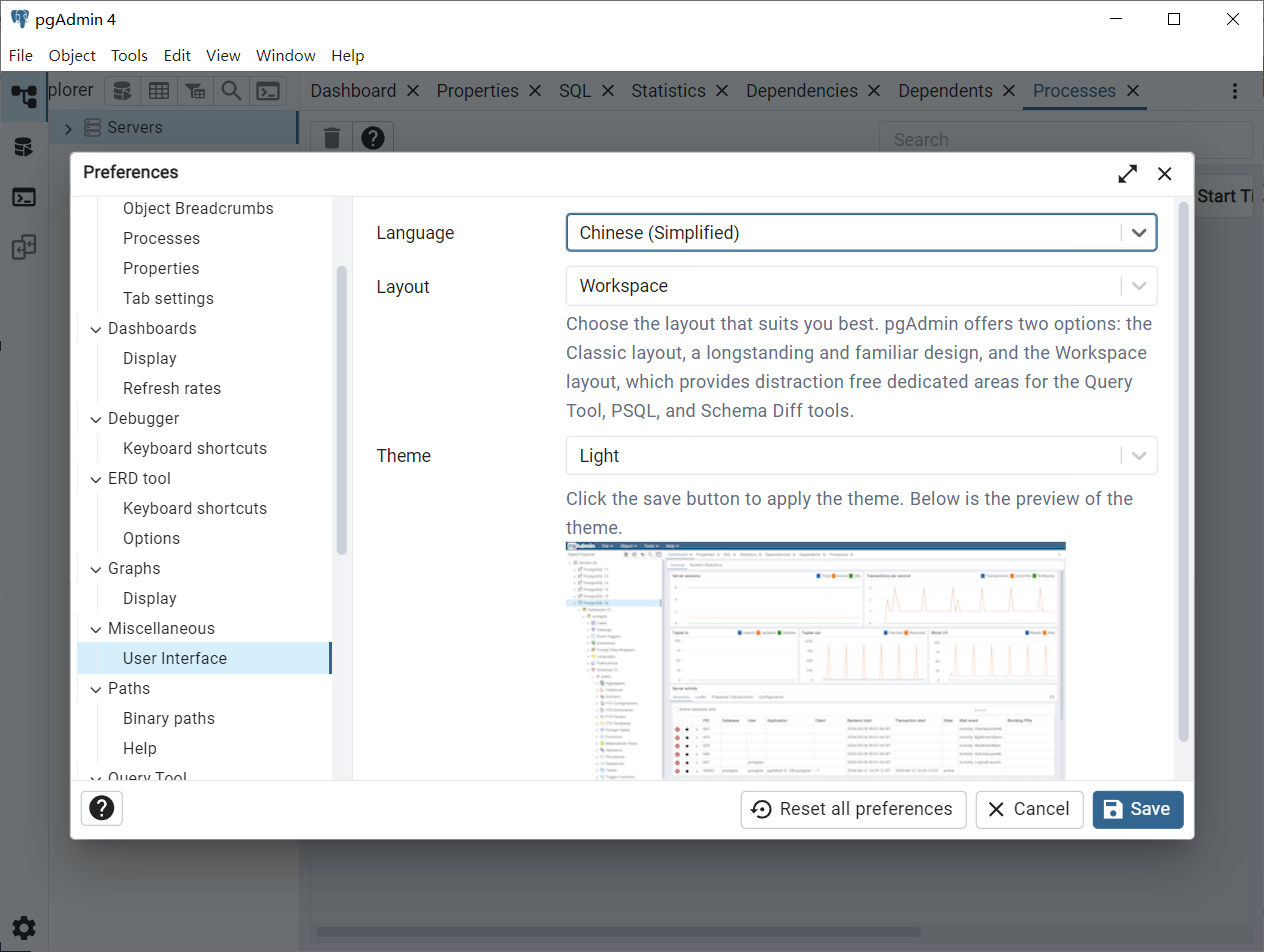Click the help icon next to trash in Processes
The height and width of the screenshot is (952, 1264).
(373, 138)
